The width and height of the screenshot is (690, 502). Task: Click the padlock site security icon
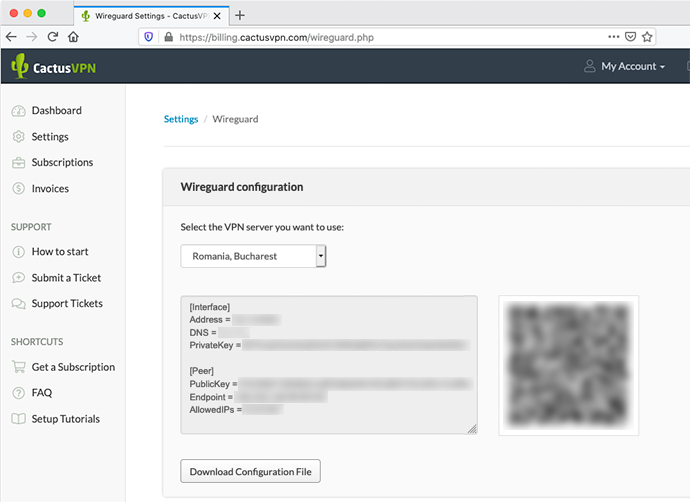point(169,37)
